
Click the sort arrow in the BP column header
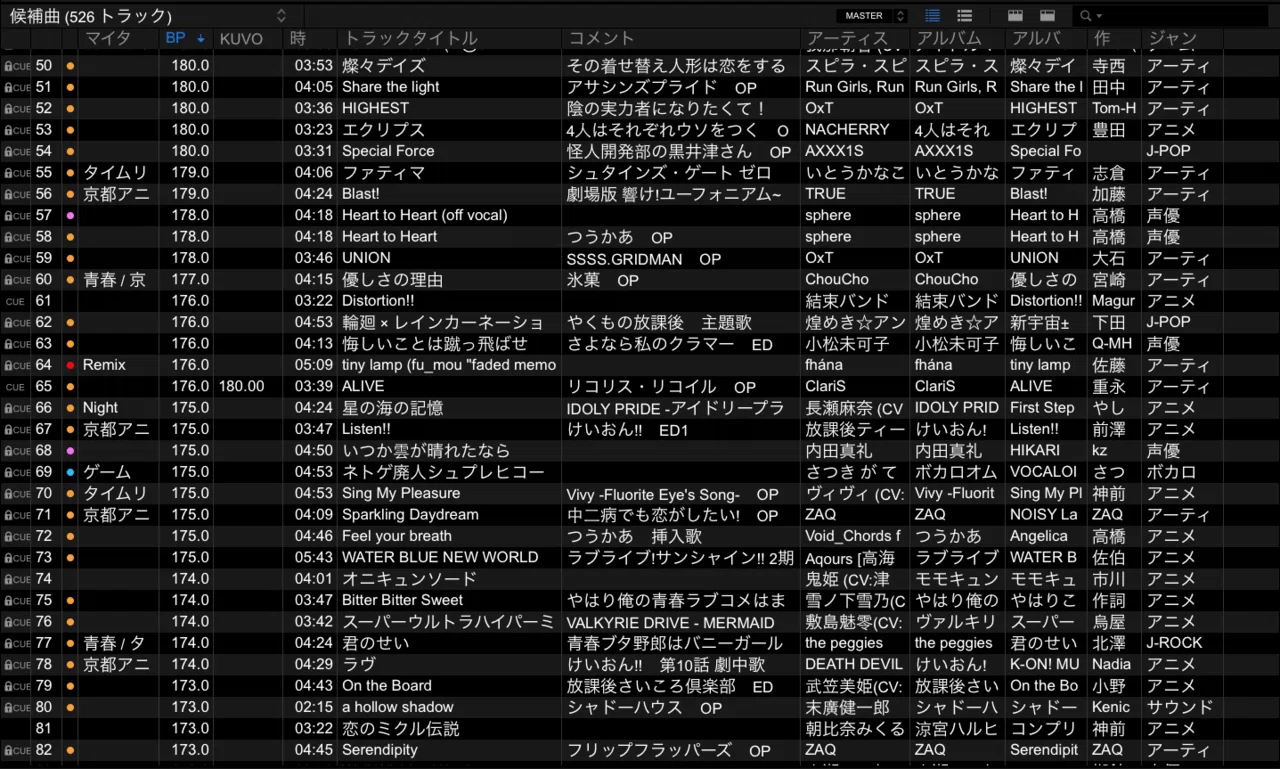point(201,39)
